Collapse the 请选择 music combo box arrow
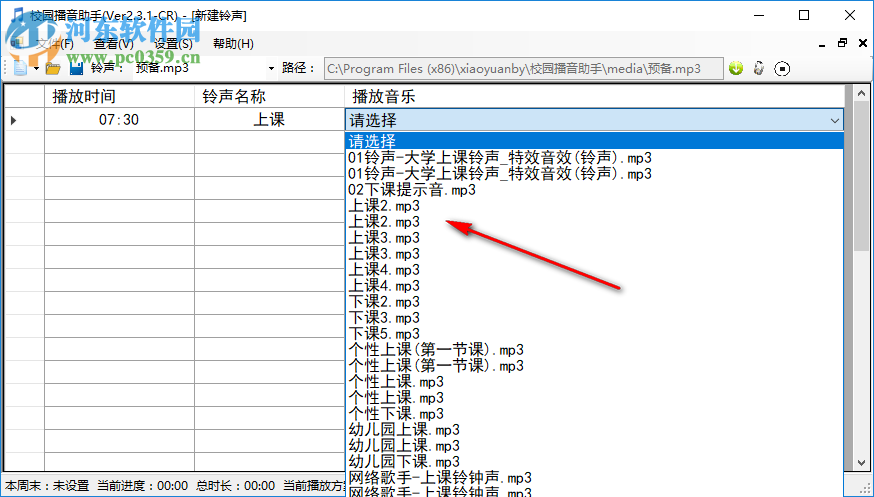Viewport: 874px width, 497px height. coord(834,120)
